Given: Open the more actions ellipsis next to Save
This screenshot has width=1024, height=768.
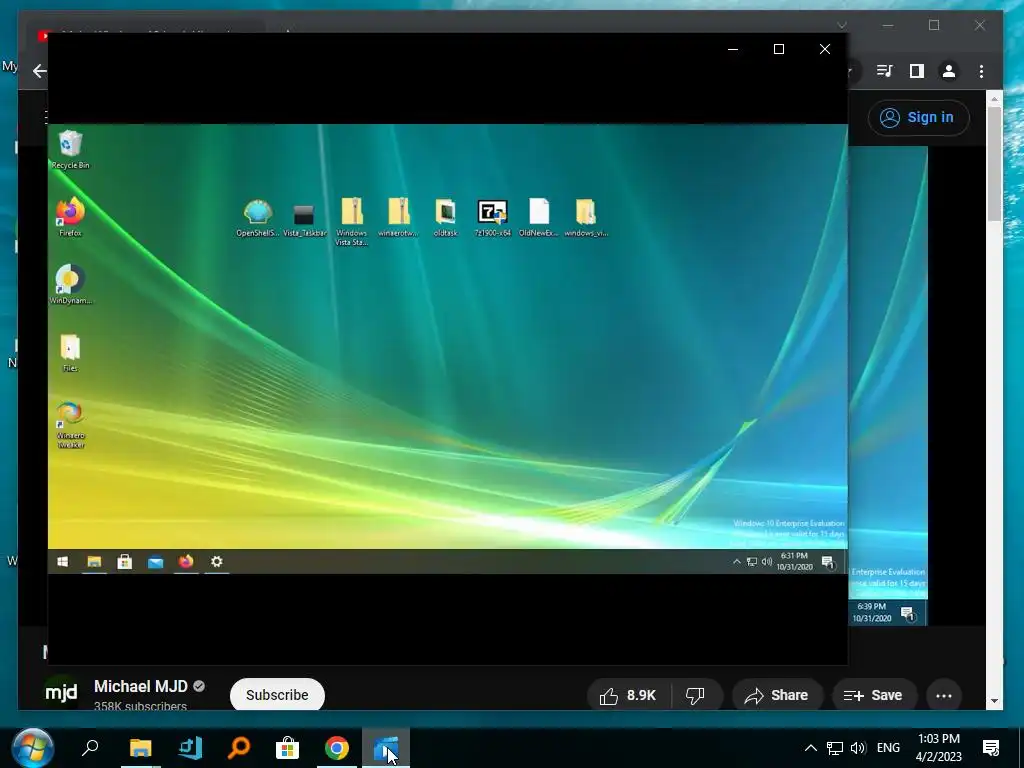Looking at the screenshot, I should [944, 696].
